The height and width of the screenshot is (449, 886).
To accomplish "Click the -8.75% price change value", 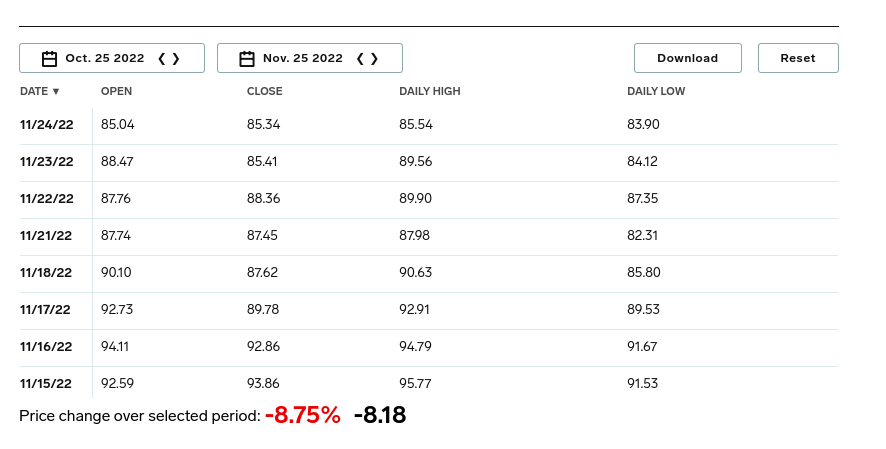I will tap(303, 415).
